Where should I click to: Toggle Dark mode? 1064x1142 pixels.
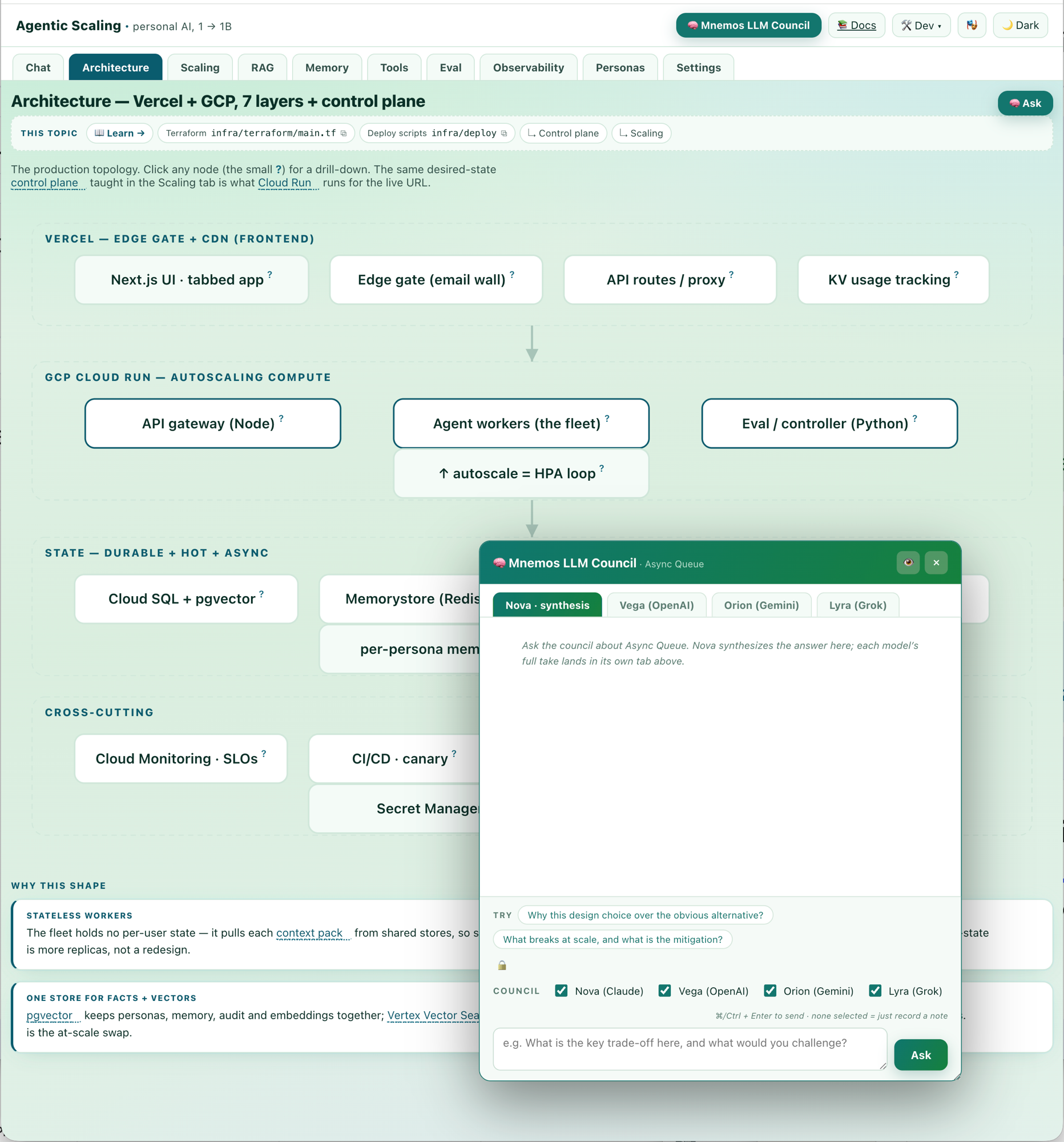point(1021,25)
